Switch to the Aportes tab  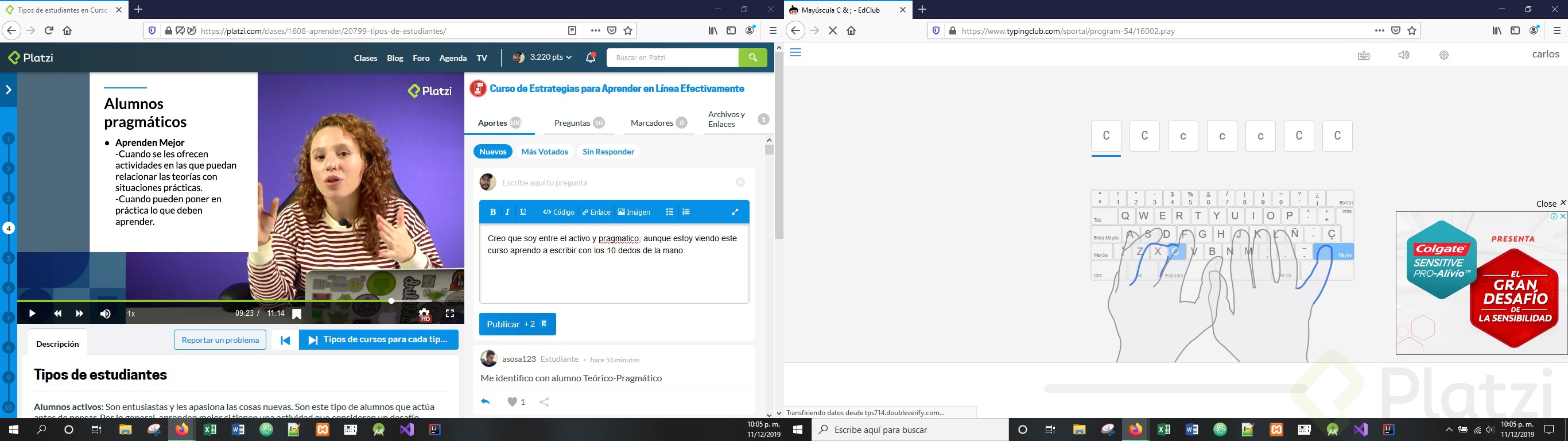pyautogui.click(x=500, y=123)
